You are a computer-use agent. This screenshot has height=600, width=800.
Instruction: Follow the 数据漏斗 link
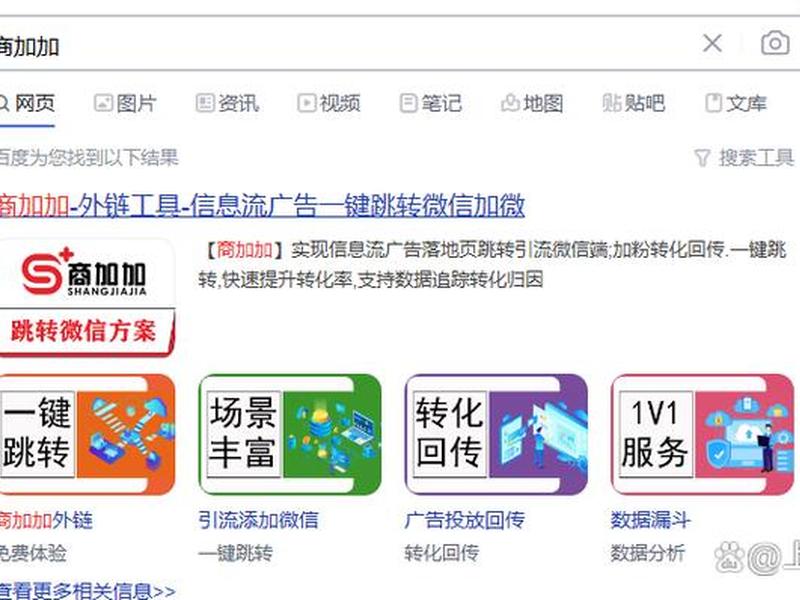651,520
